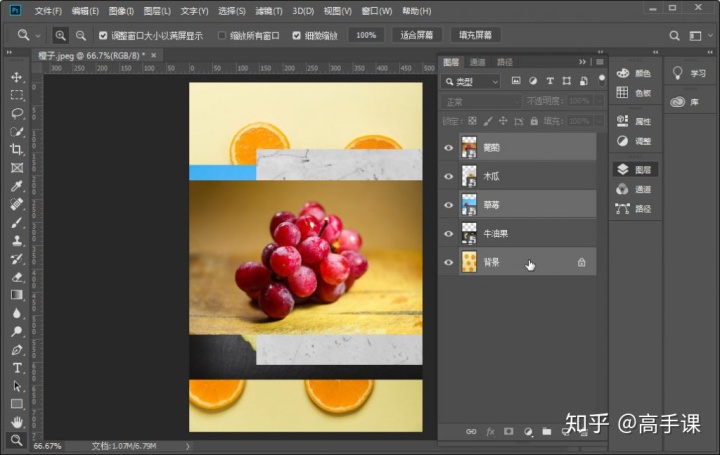Screen dimensions: 720x455
Task: Toggle 调整窗口大小以满屏显示 checkbox
Action: pos(103,35)
